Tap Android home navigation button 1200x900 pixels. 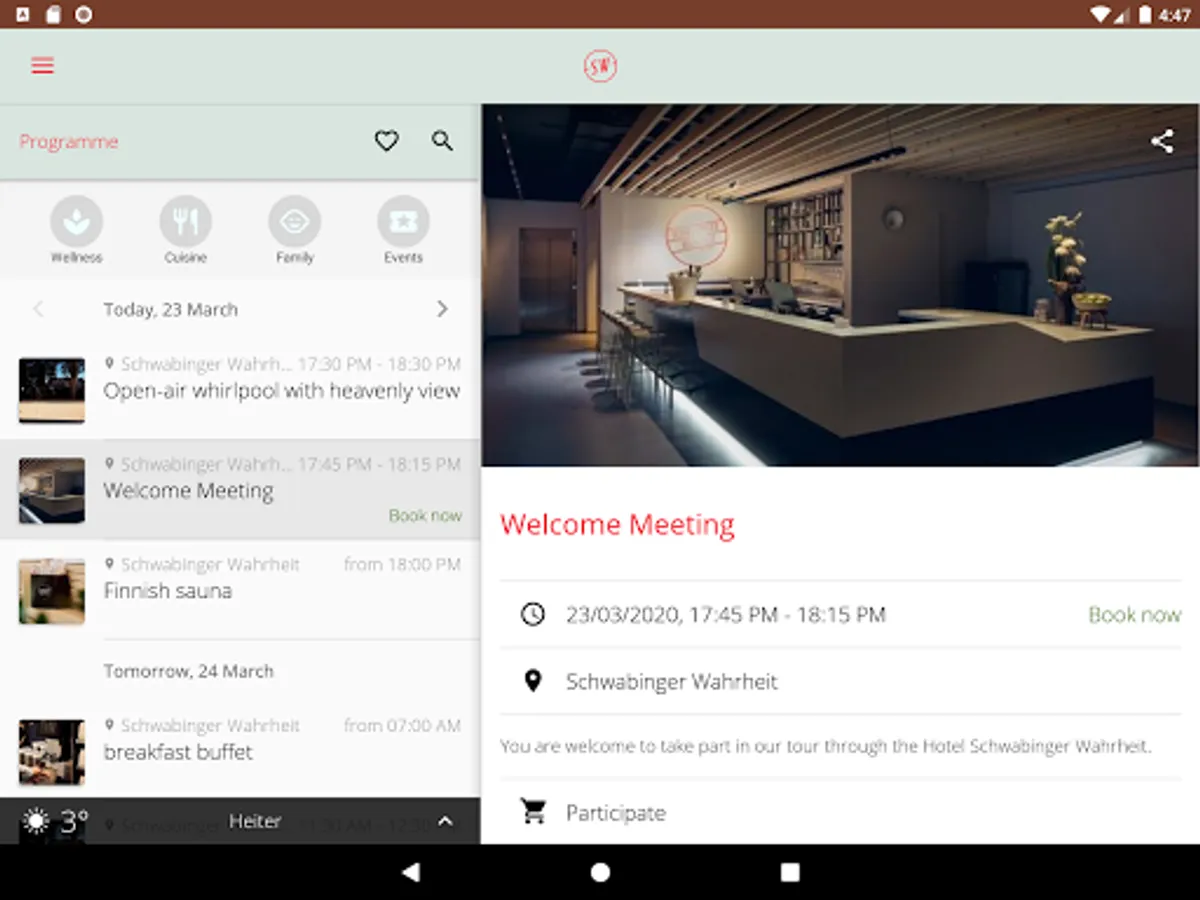click(x=600, y=872)
